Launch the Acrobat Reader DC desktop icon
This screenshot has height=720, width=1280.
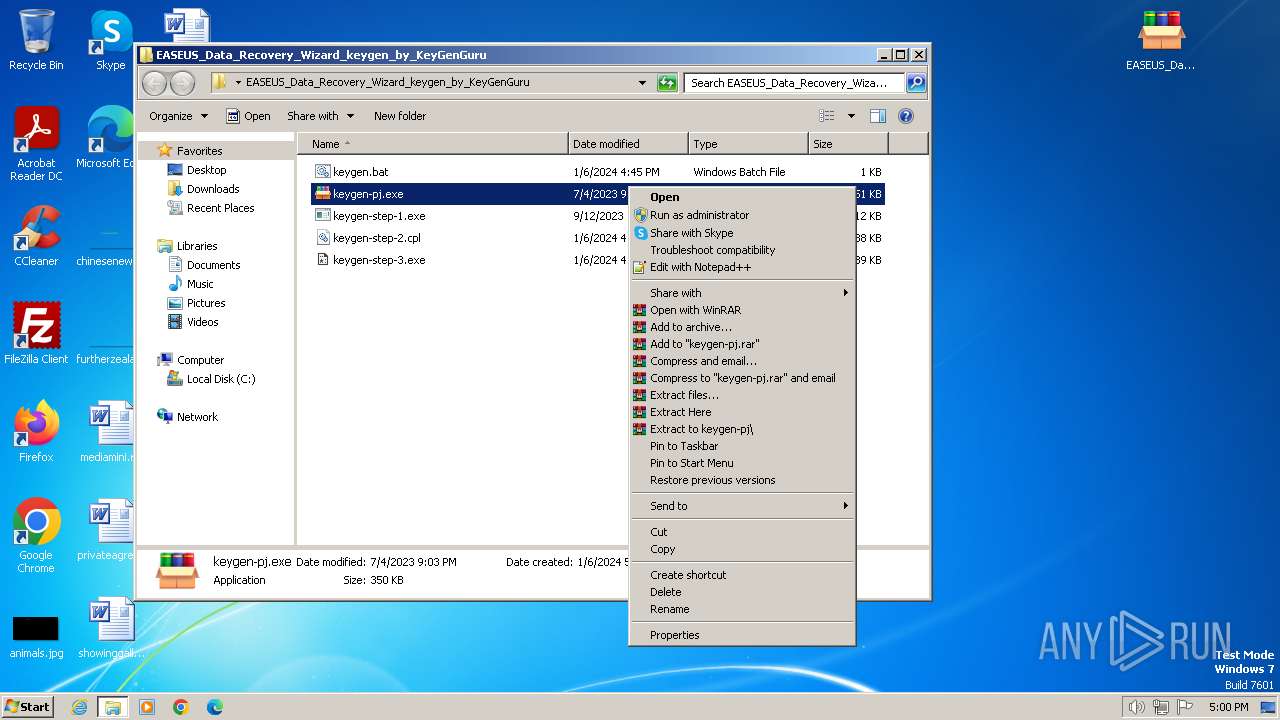point(36,144)
